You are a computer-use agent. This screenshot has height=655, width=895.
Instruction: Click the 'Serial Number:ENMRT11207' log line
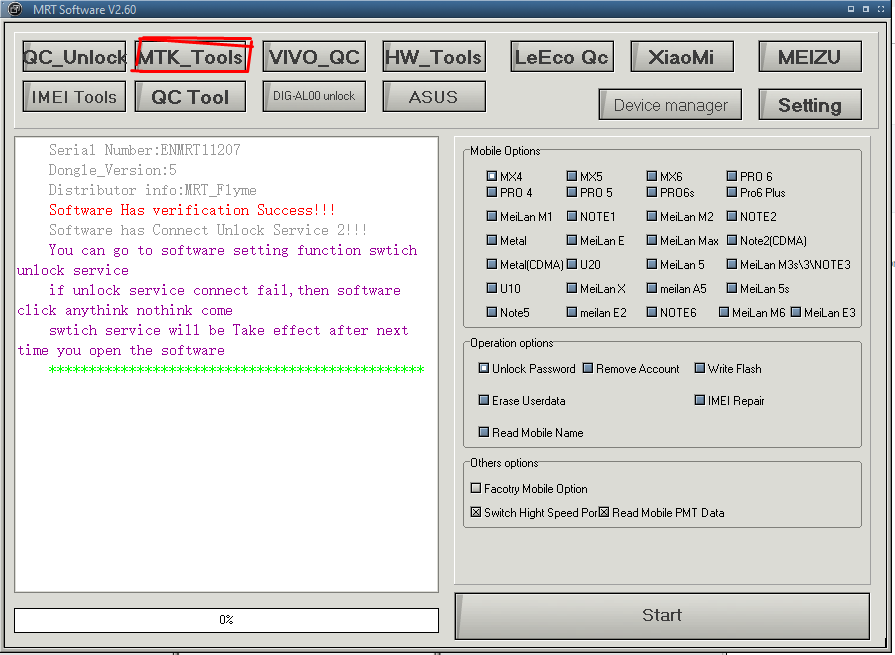(144, 150)
